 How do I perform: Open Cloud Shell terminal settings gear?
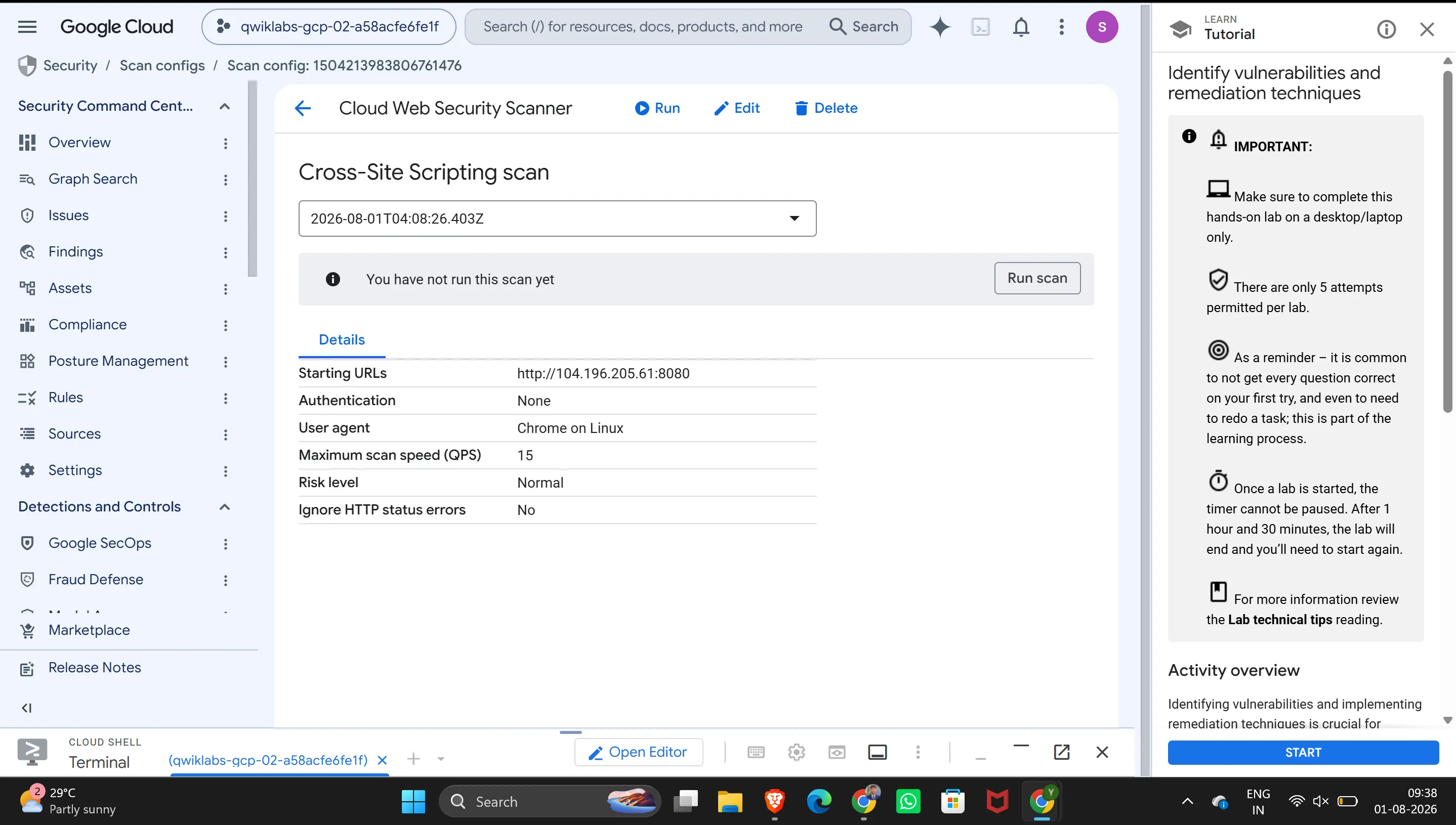coord(796,752)
